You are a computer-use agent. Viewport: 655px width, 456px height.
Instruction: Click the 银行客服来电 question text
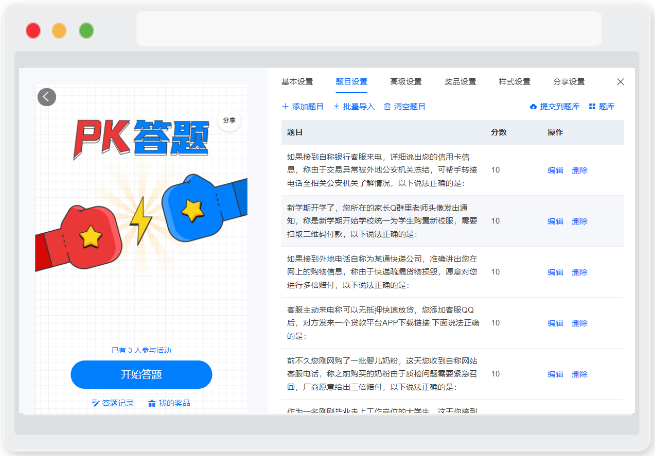pyautogui.click(x=382, y=170)
